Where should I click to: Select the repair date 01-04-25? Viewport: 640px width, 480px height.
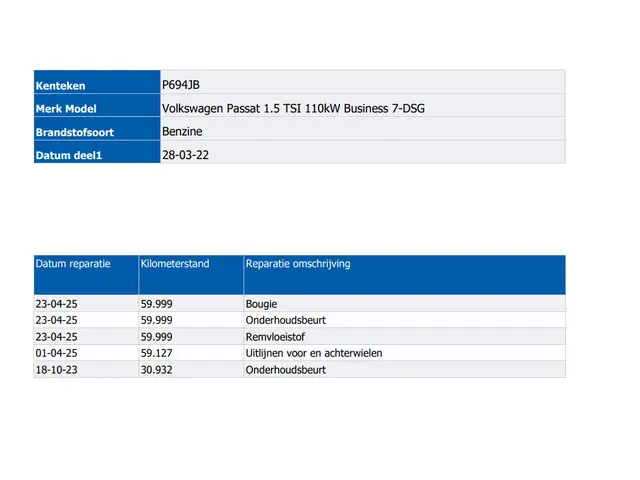(x=56, y=353)
